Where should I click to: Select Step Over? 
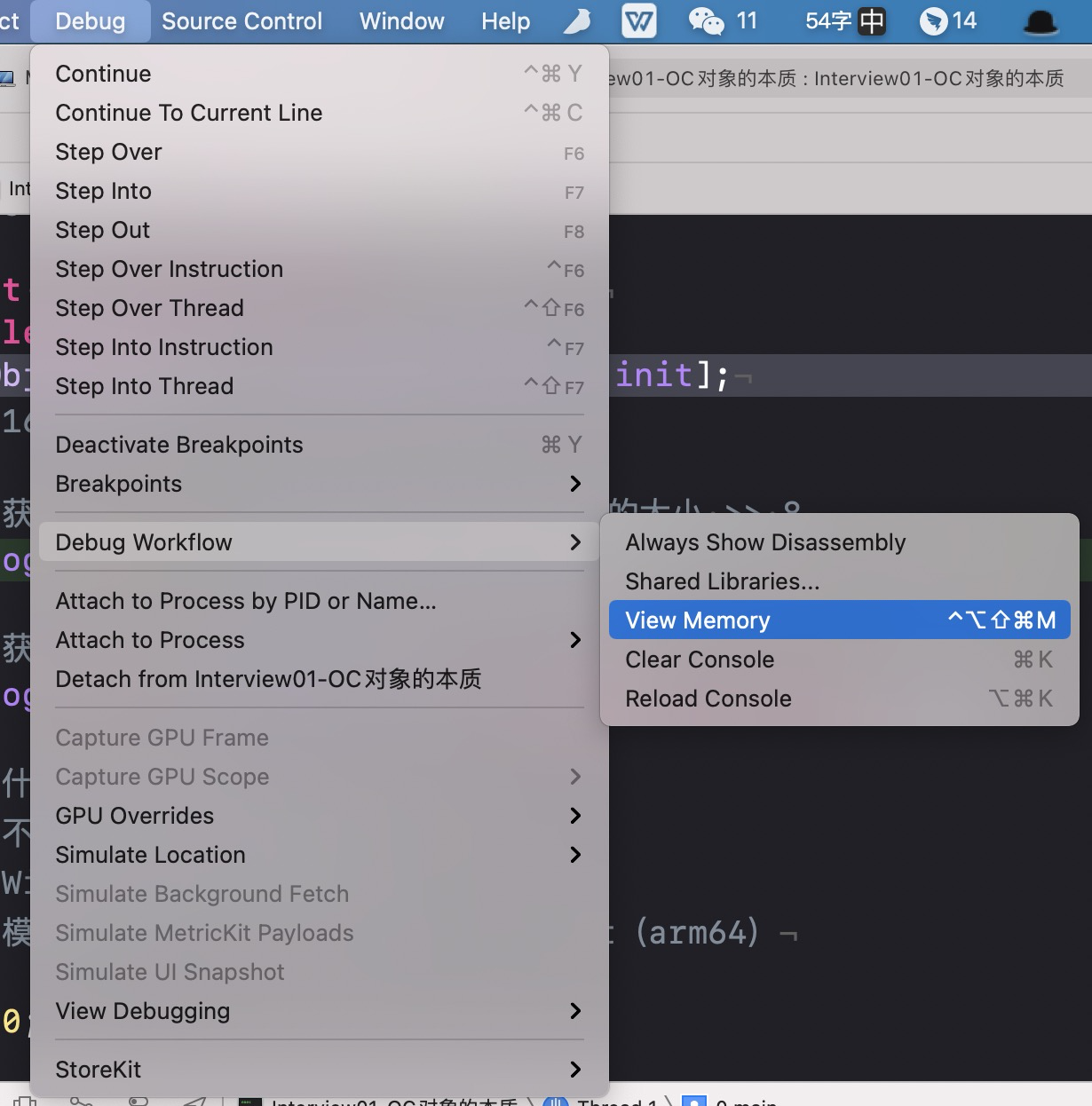click(x=320, y=152)
